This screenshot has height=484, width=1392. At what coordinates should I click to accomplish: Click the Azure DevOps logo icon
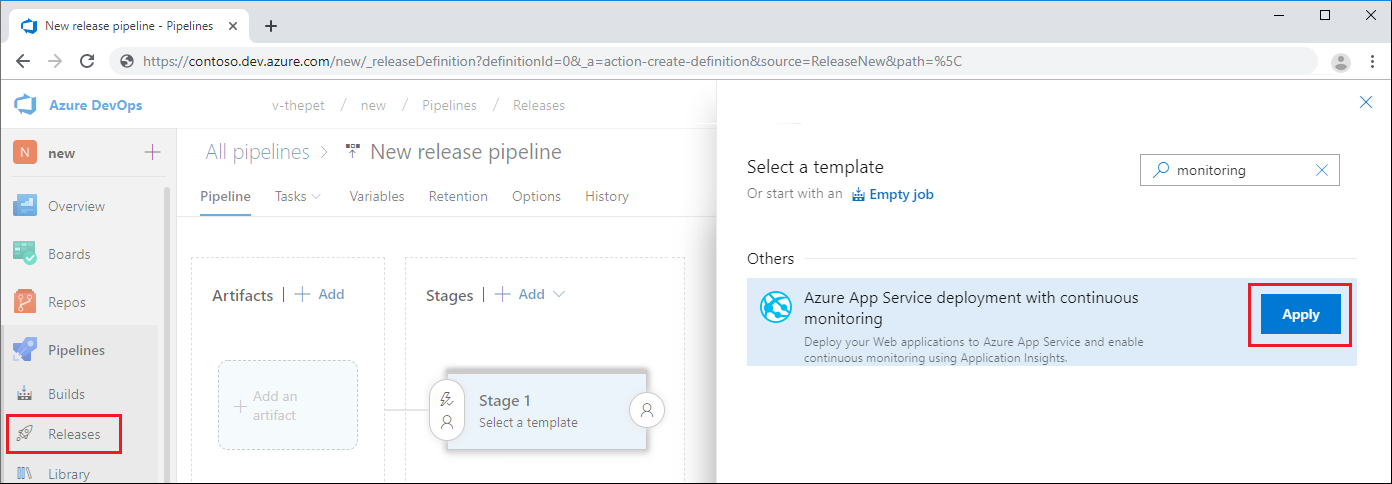(x=25, y=105)
